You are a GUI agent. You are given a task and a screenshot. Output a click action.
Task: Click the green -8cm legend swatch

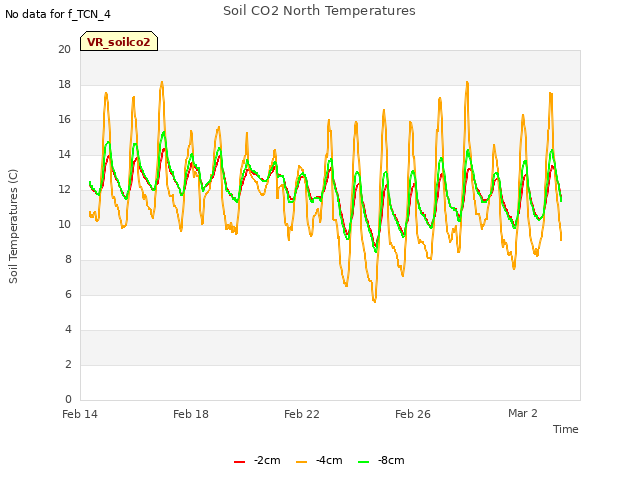click(363, 462)
